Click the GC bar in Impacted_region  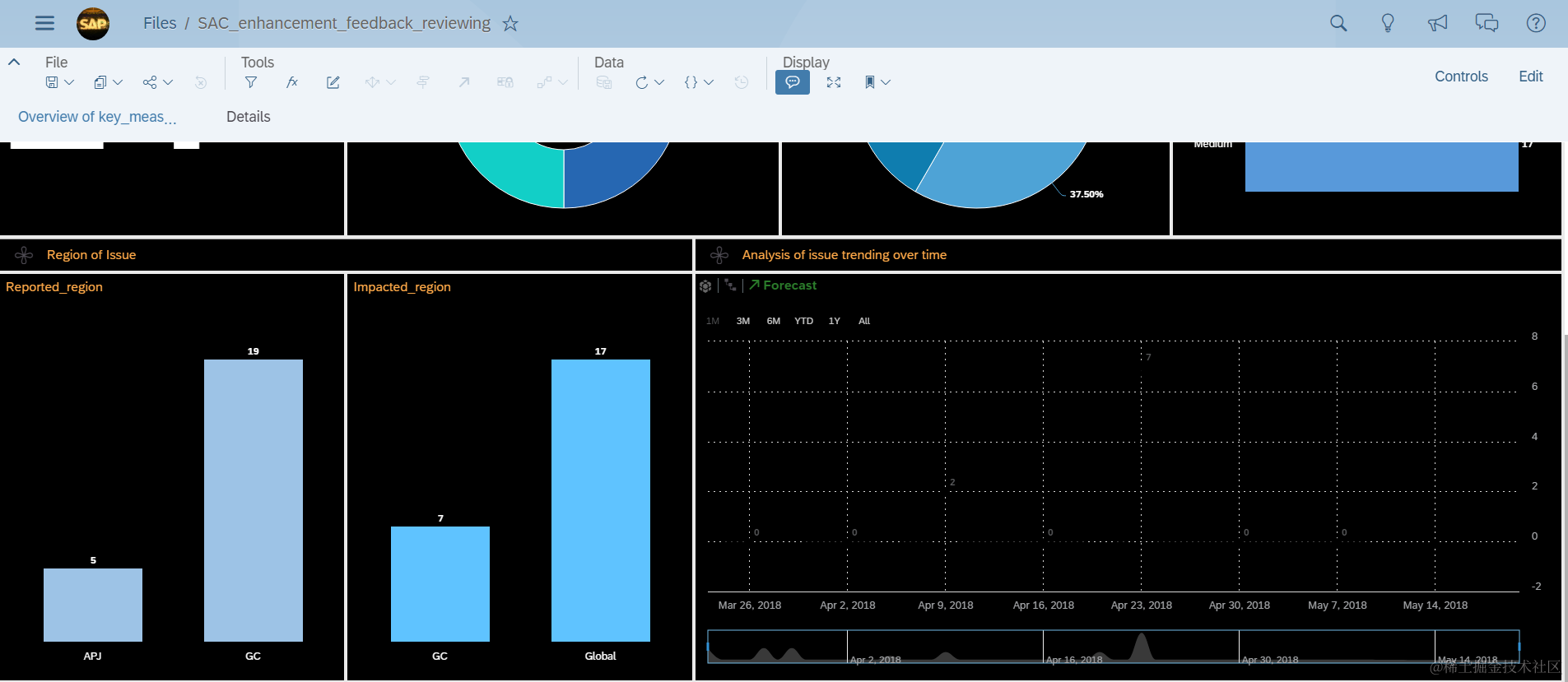[x=440, y=584]
